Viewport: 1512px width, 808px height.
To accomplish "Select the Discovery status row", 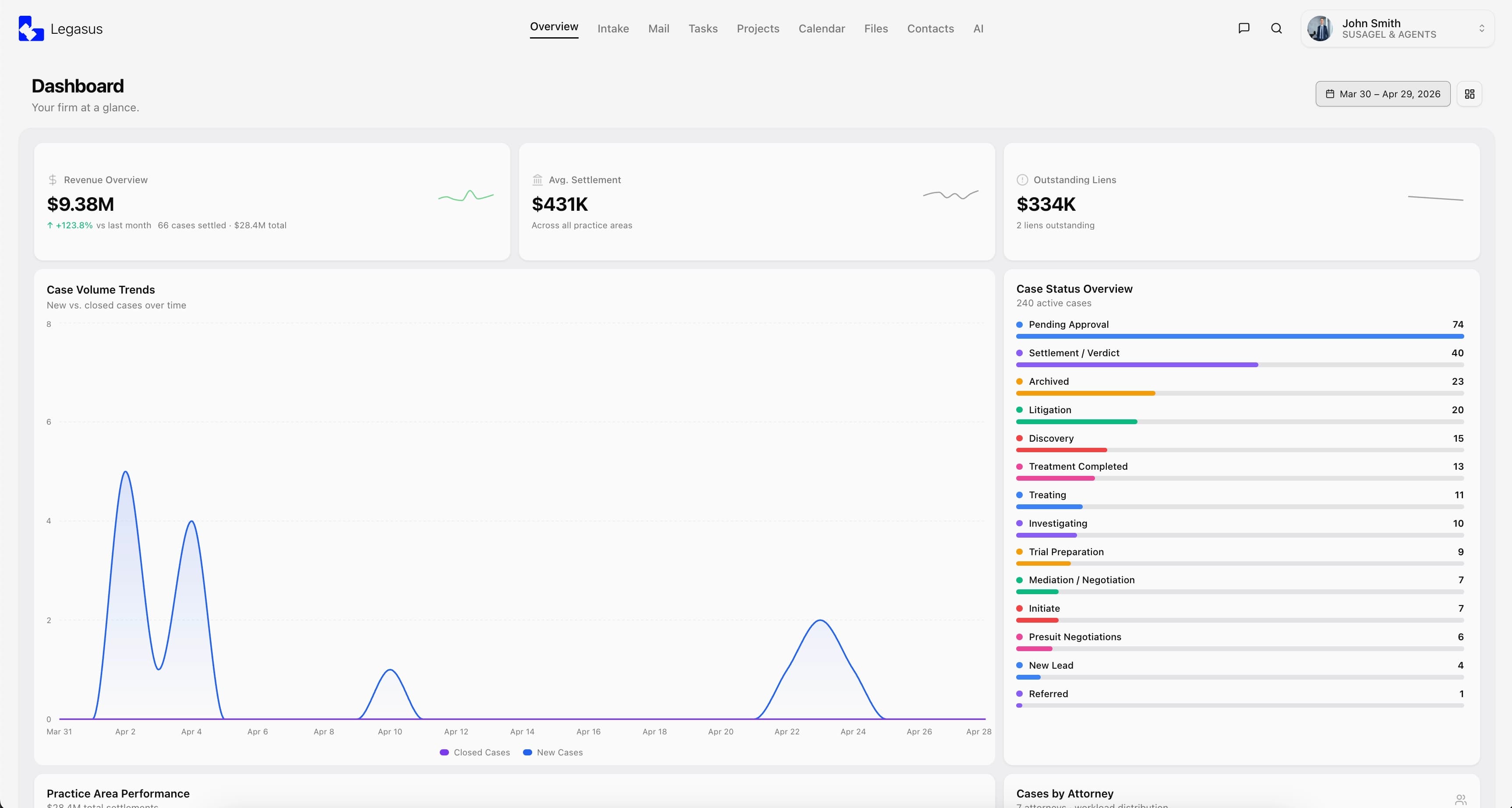I will (1240, 443).
